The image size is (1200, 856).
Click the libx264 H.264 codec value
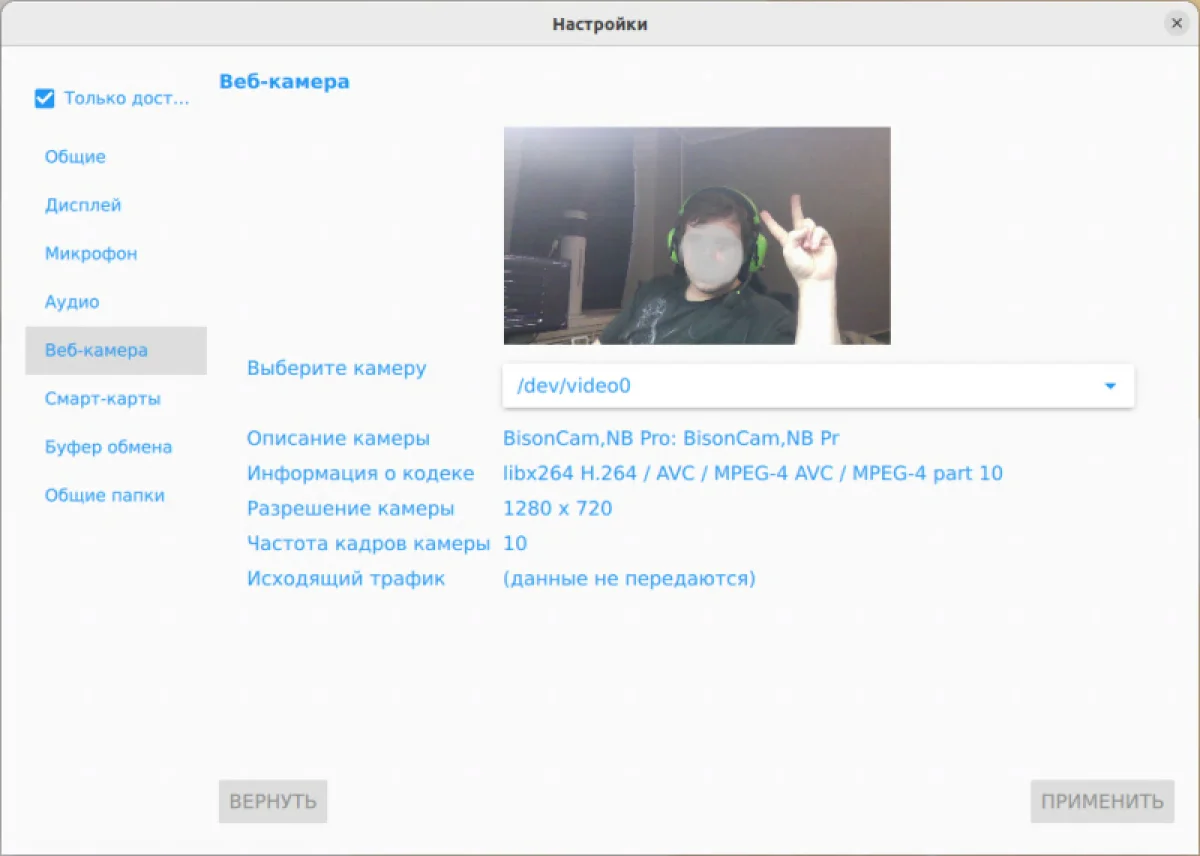(x=753, y=474)
